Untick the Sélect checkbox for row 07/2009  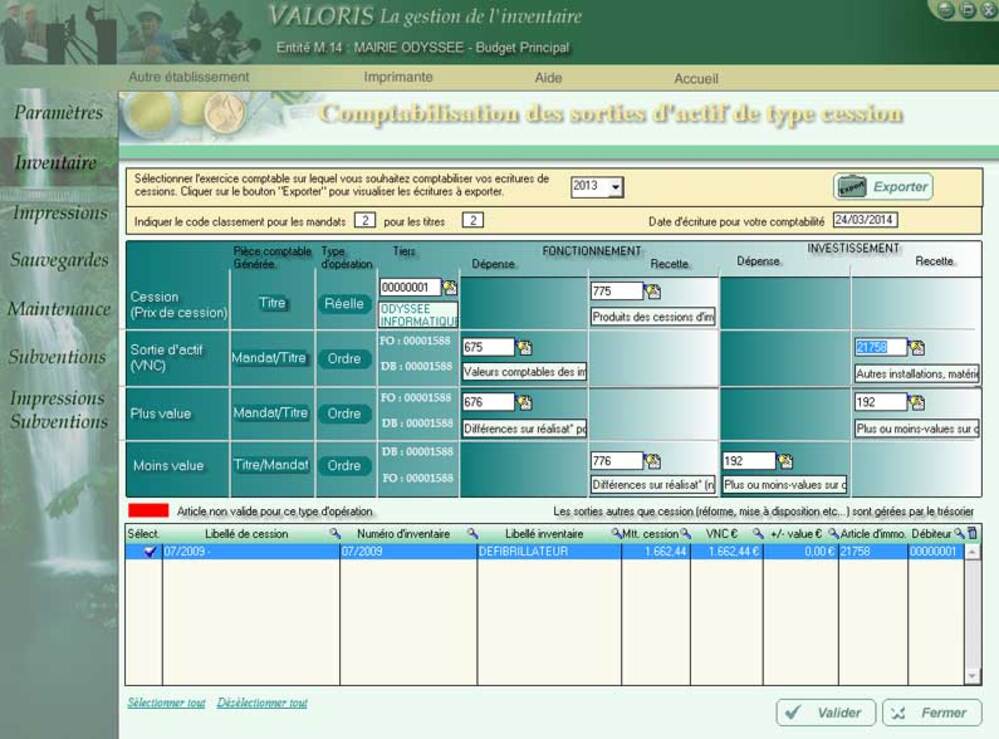coord(150,552)
